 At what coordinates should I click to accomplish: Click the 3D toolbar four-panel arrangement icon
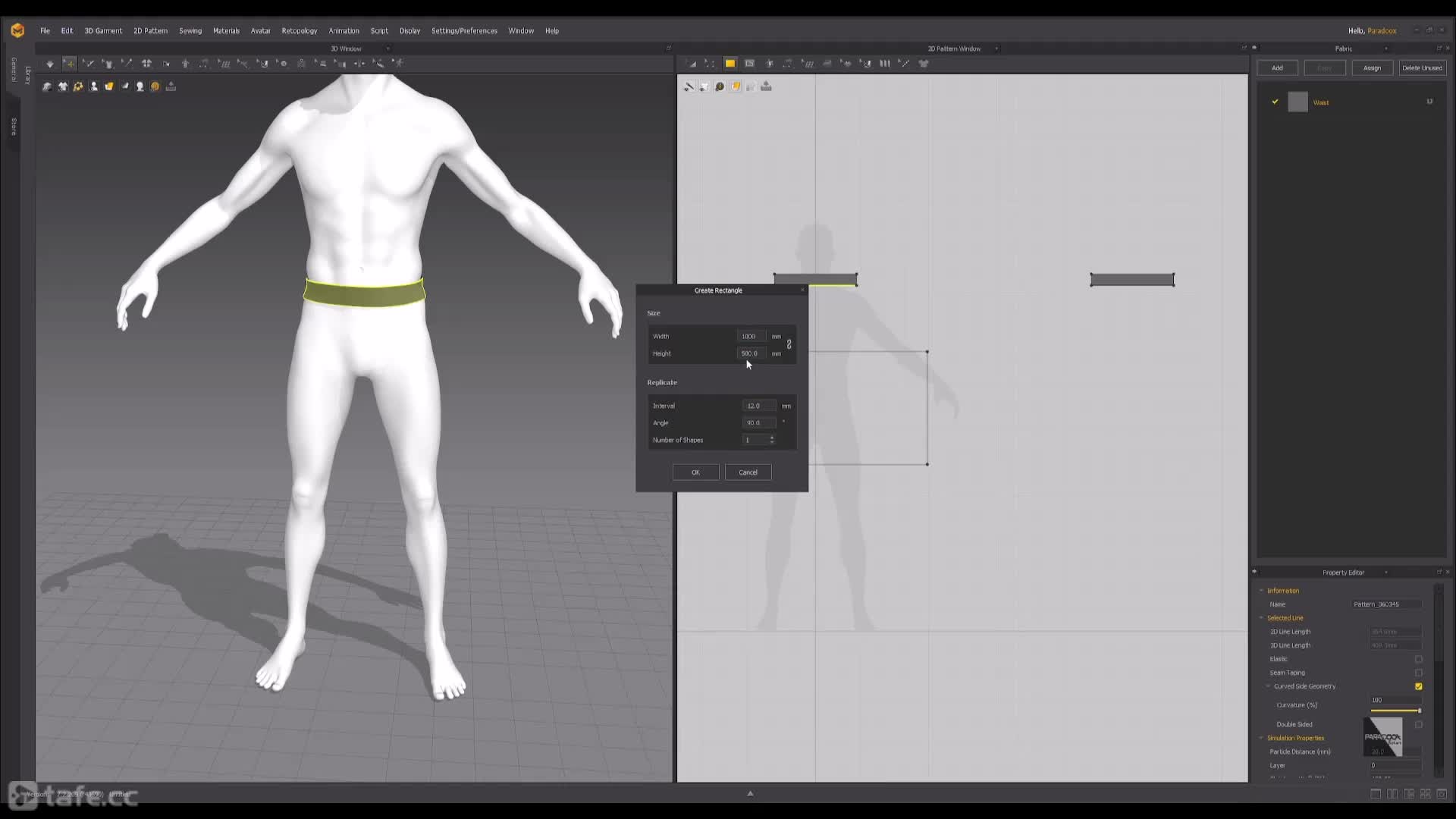coord(146,64)
